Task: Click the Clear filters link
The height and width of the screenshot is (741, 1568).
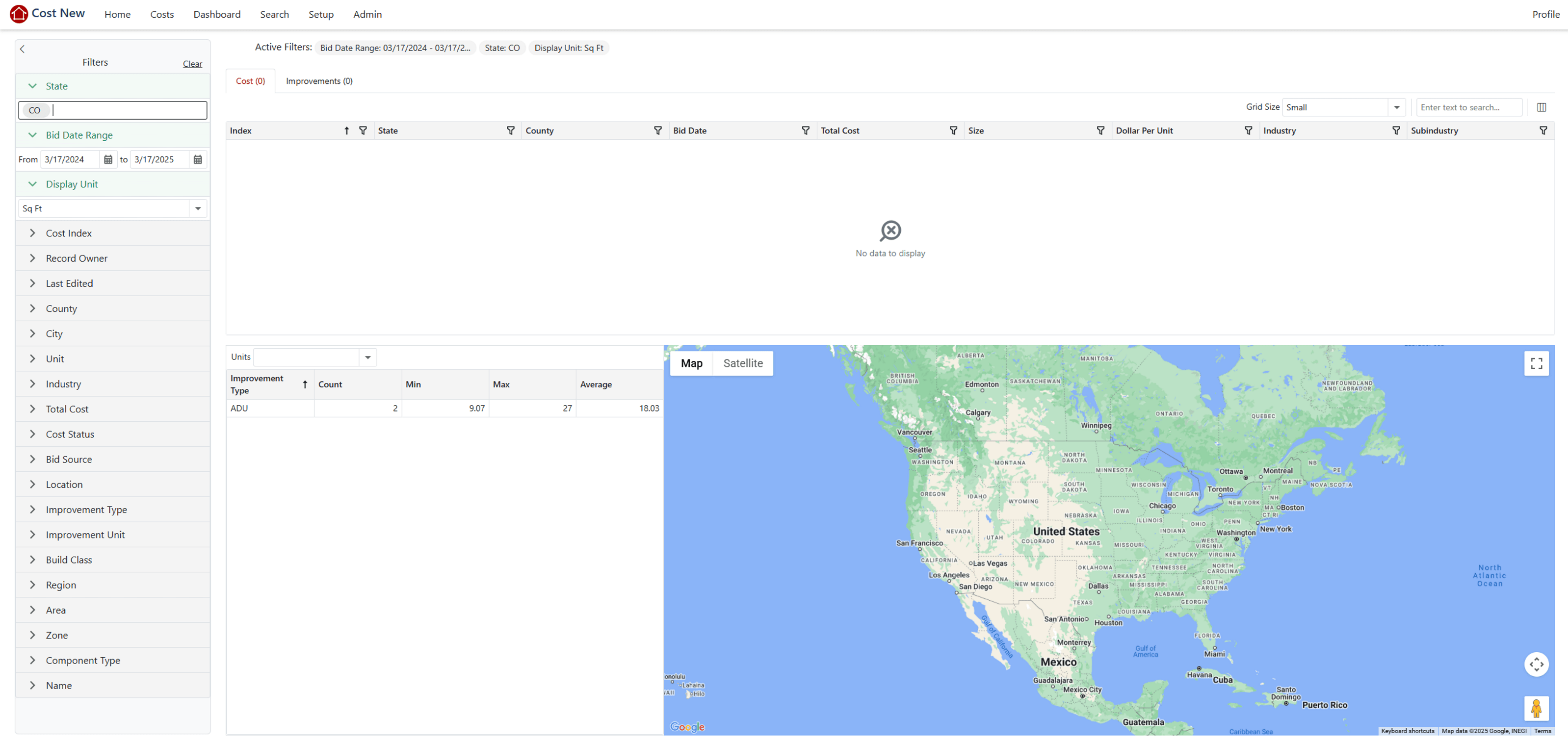Action: [192, 63]
